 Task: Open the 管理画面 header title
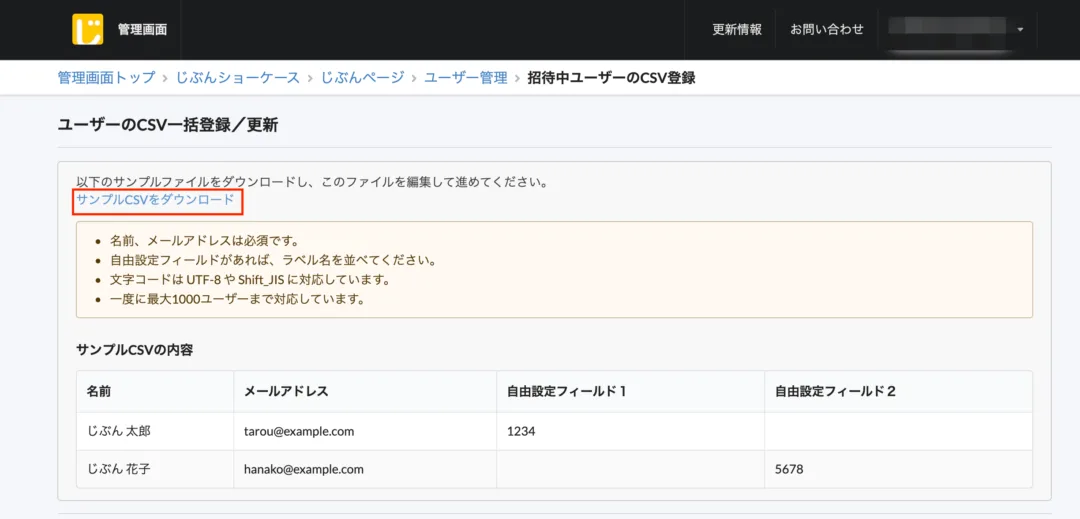coord(142,30)
